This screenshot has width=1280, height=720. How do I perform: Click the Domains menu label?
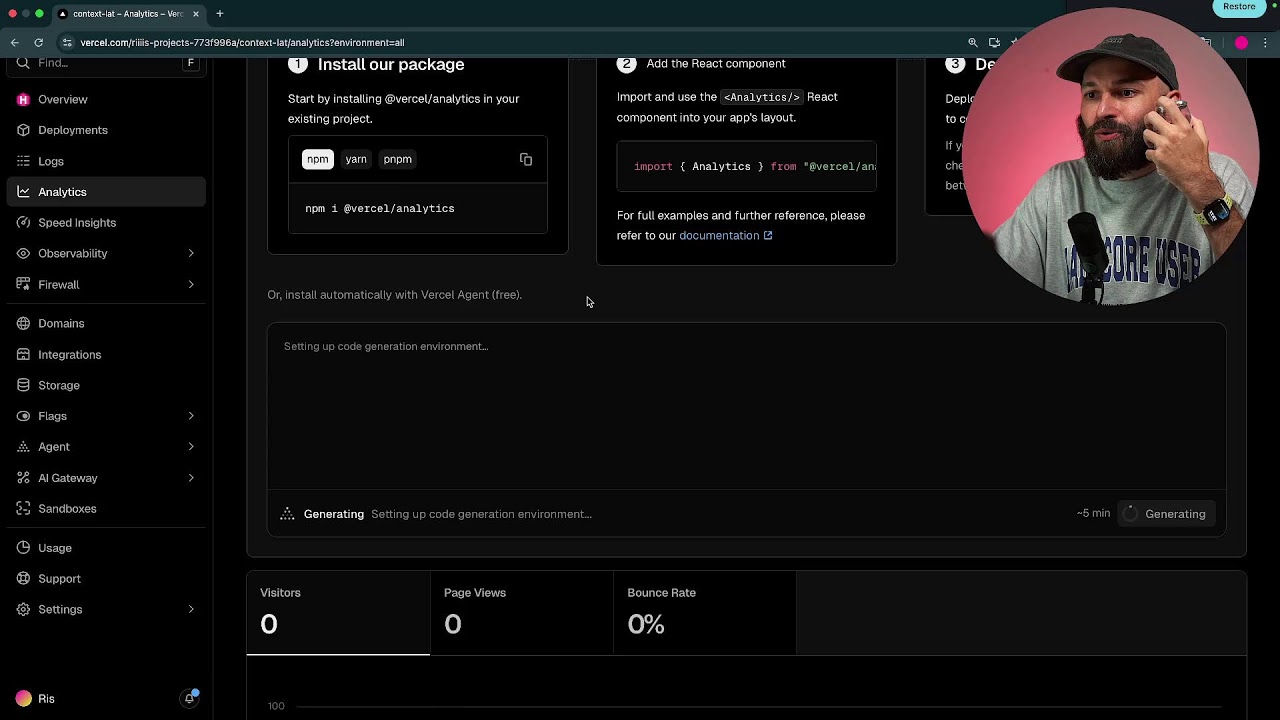pos(61,324)
